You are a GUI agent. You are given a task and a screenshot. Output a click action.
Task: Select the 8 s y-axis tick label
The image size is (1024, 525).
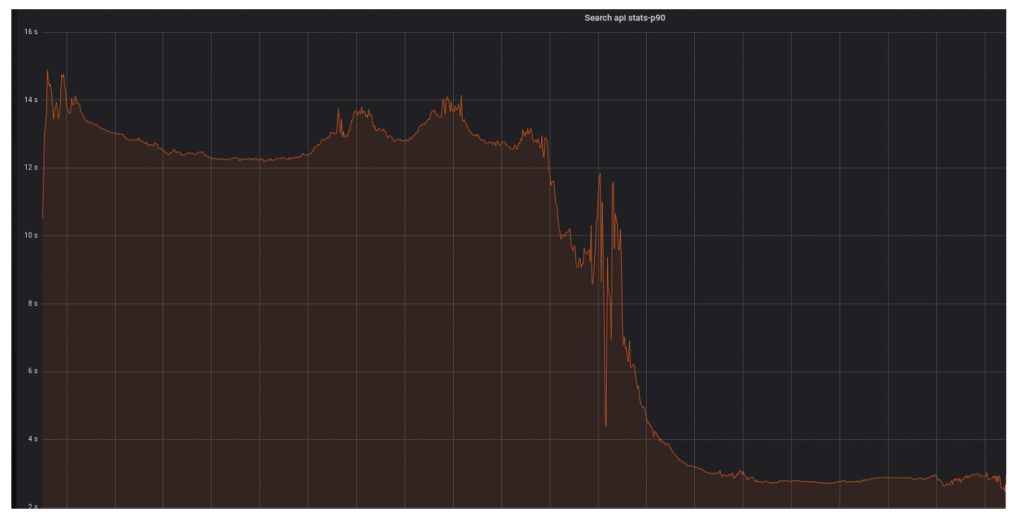coord(32,303)
